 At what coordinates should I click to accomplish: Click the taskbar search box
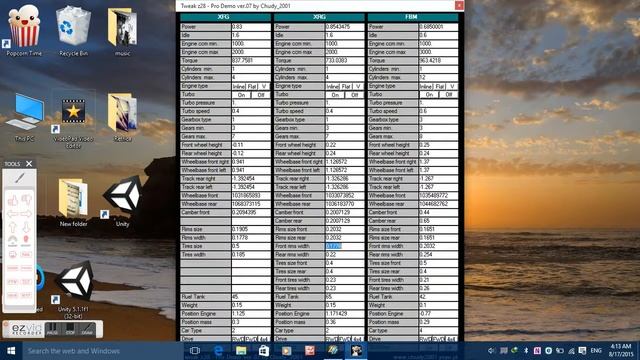(x=102, y=351)
